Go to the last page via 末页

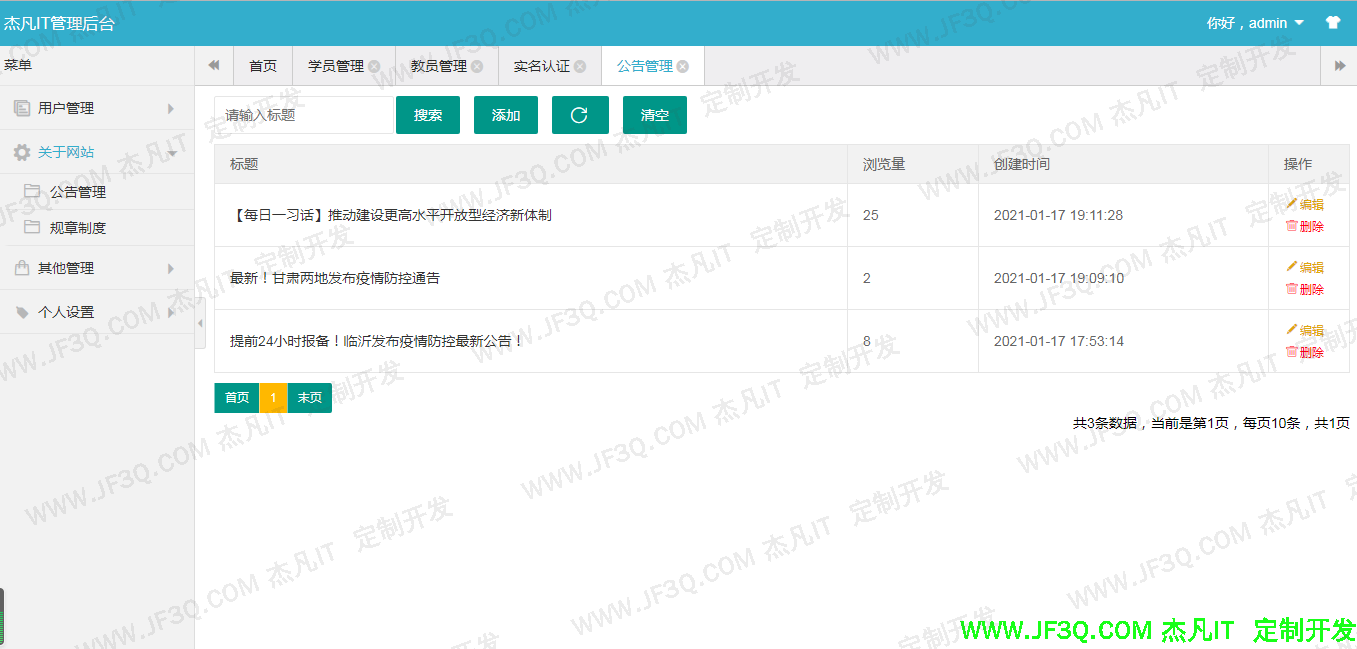(309, 397)
